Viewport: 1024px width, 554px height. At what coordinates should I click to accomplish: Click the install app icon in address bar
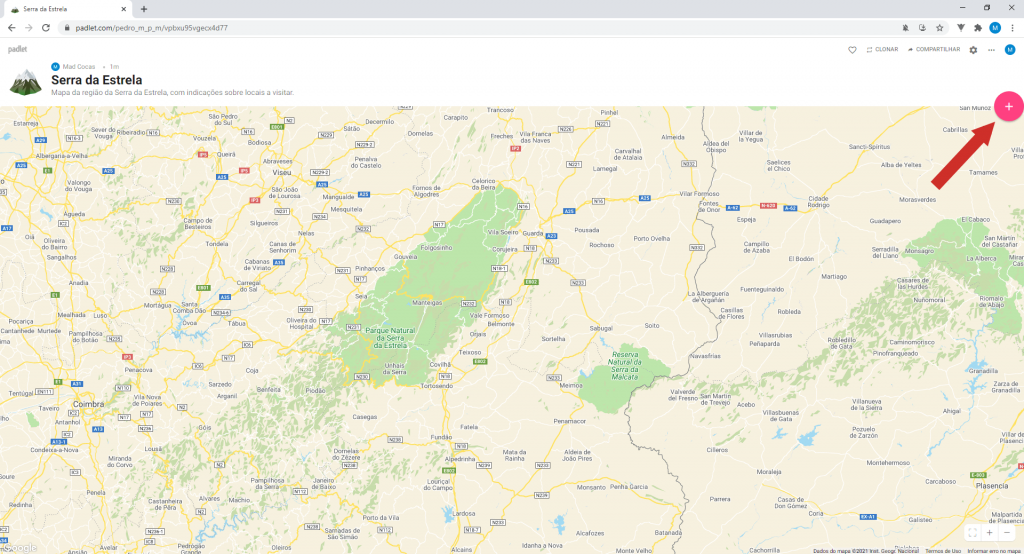click(922, 27)
